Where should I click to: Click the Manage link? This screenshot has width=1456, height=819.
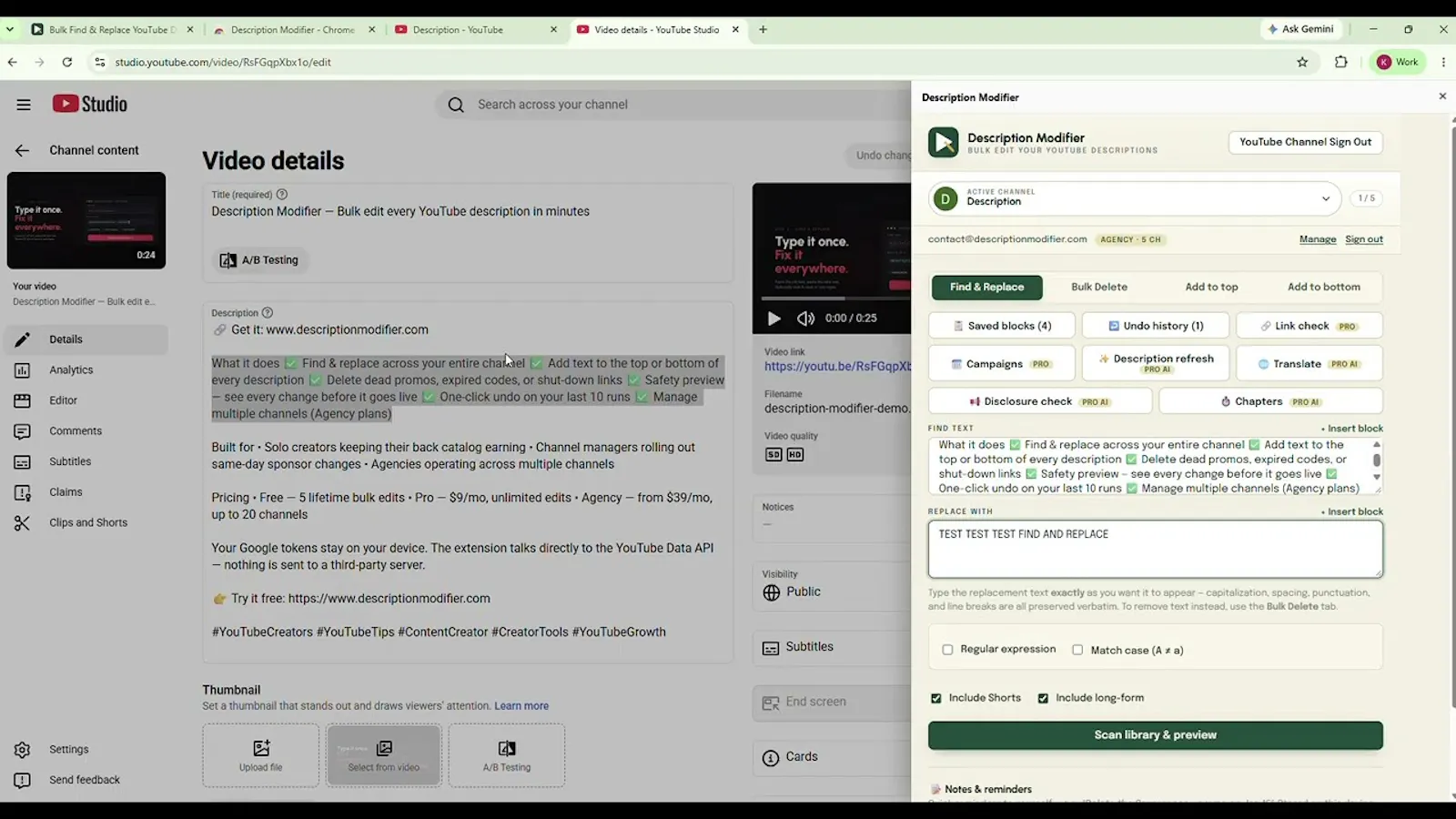(1318, 239)
